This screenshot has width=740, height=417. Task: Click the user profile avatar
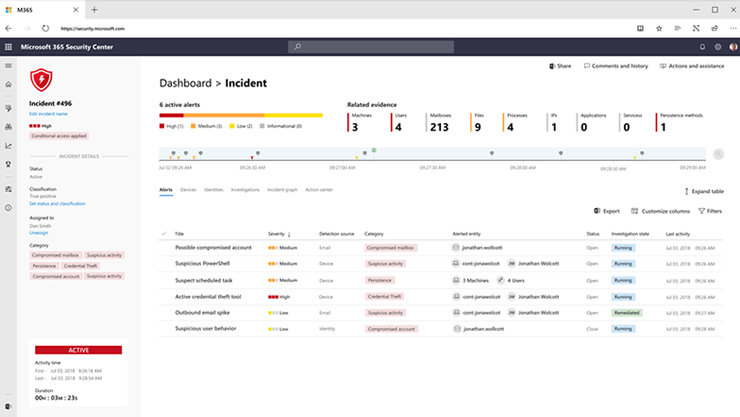point(732,46)
